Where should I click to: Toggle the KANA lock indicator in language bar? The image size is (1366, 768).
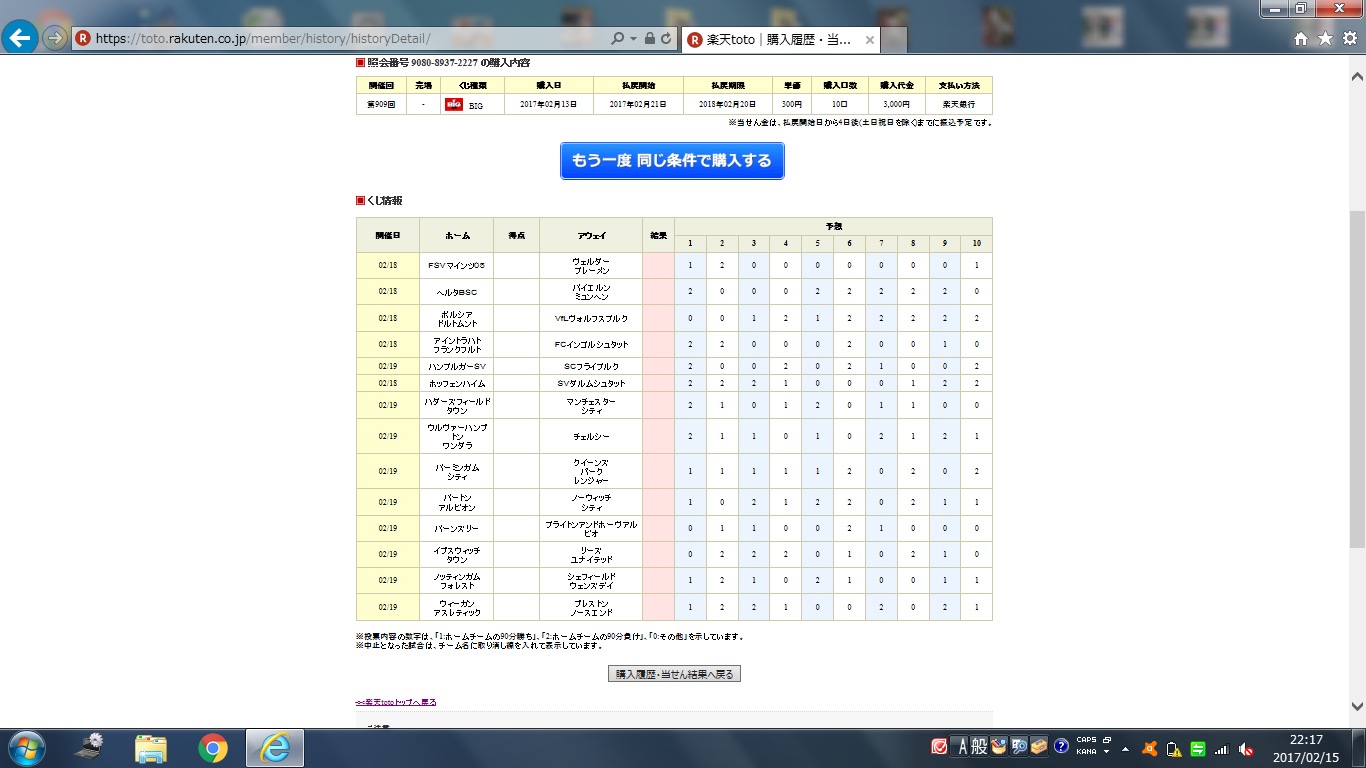pos(1085,752)
